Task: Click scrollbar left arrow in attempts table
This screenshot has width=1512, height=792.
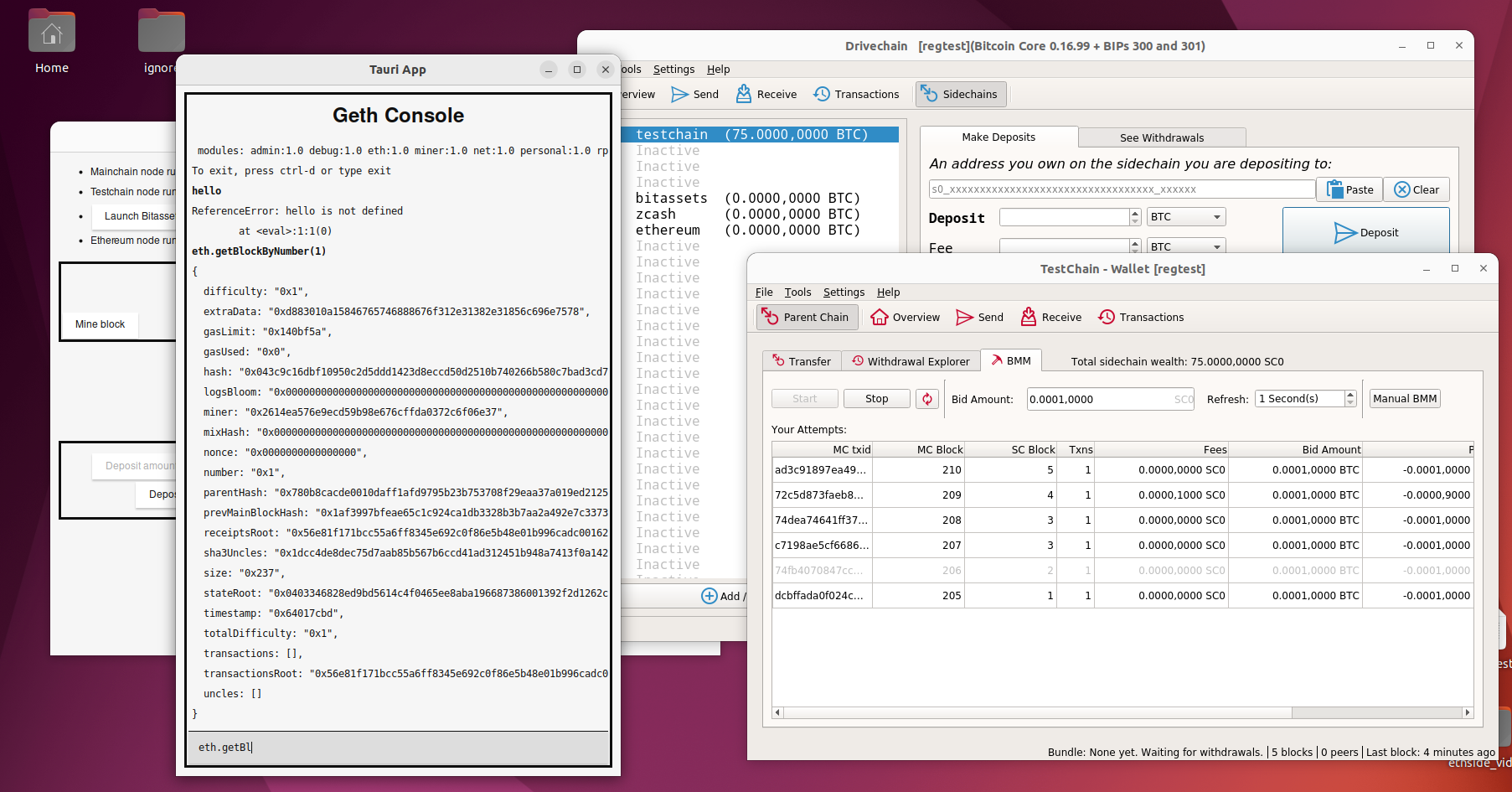Action: (x=777, y=712)
